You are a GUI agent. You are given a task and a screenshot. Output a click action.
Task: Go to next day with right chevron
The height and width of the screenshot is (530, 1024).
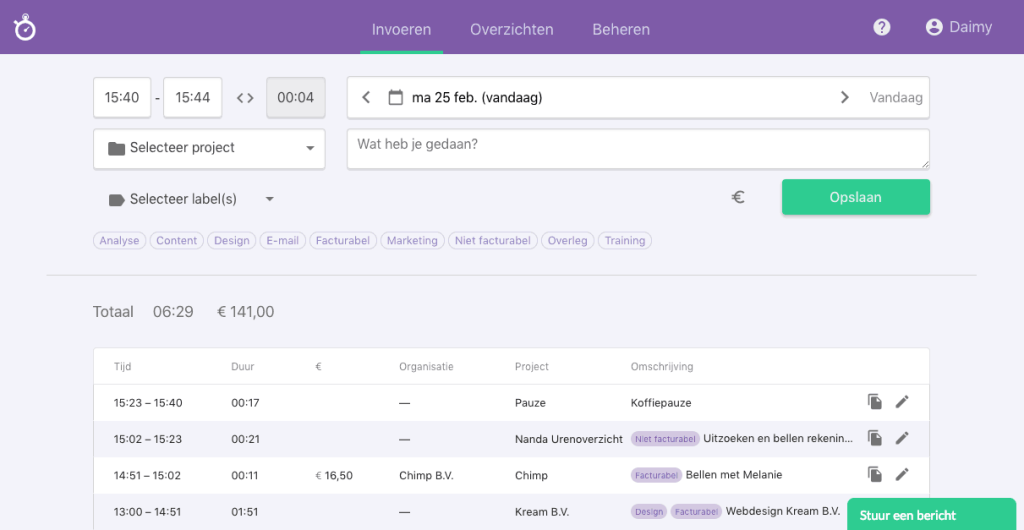(844, 98)
